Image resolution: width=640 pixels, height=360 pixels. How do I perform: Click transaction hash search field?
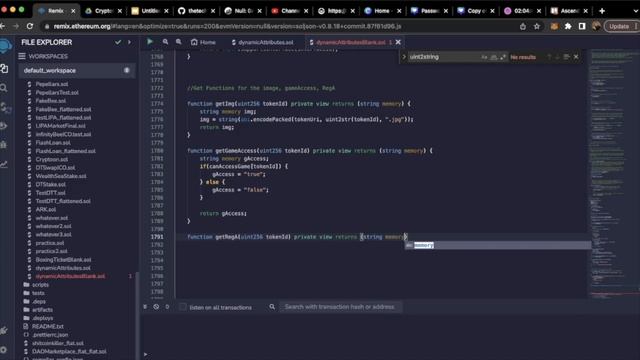340,307
